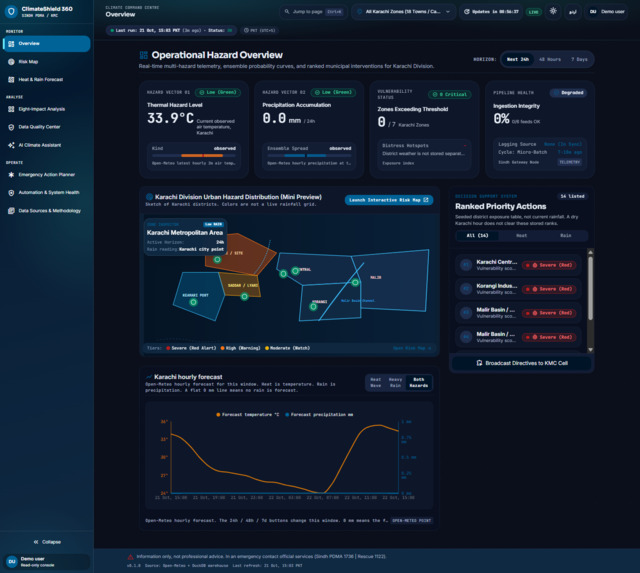Click the broadcast icon on the Broadcast Directives to KMC Cell button
This screenshot has width=640, height=573.
pyautogui.click(x=479, y=363)
